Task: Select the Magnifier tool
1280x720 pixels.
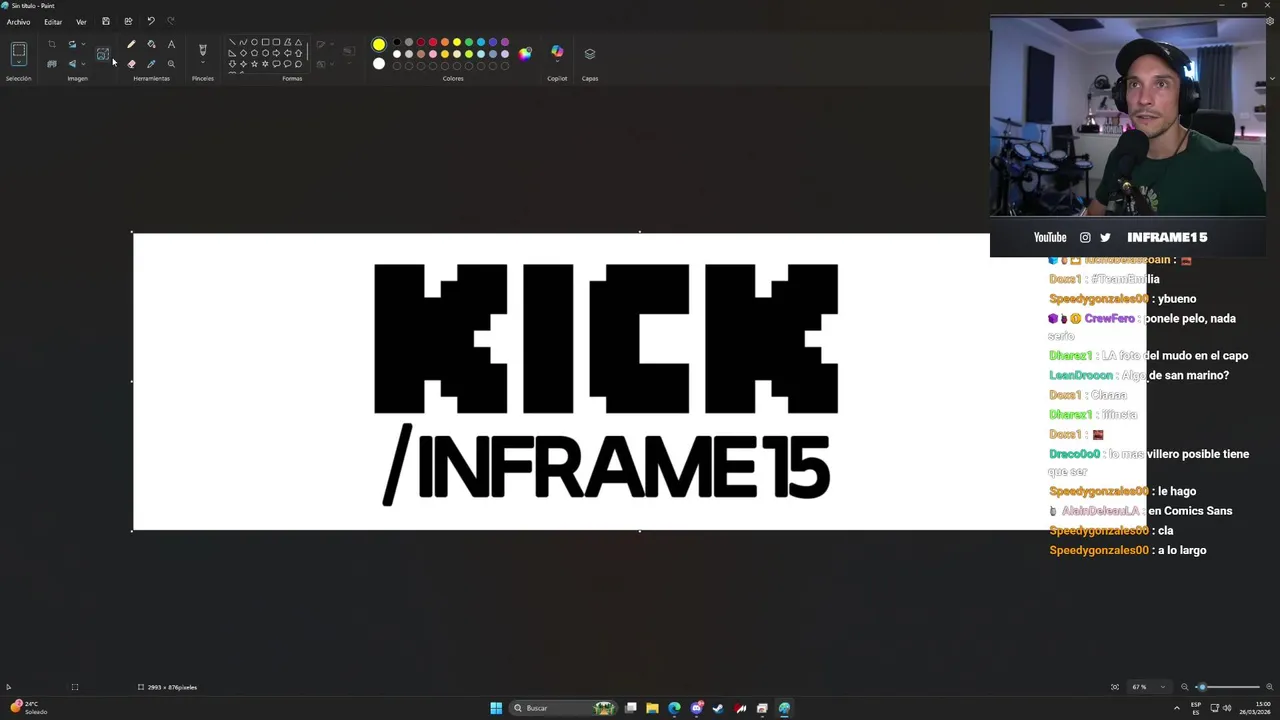Action: click(x=171, y=64)
